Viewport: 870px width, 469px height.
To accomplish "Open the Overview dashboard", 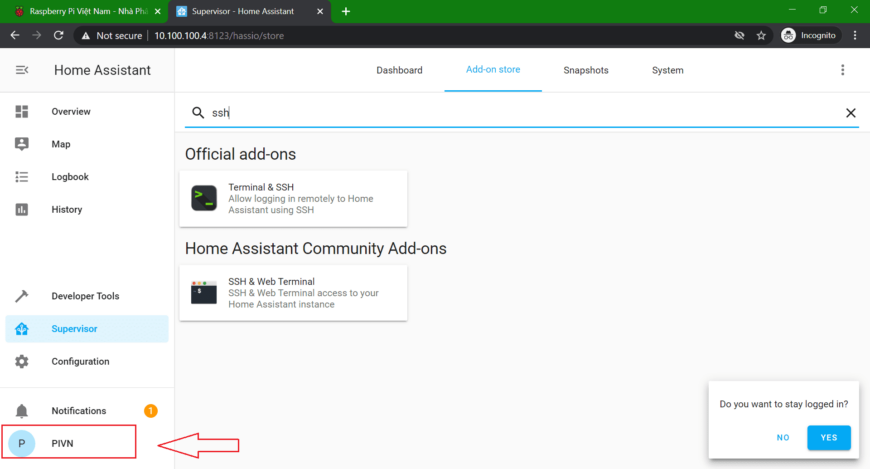I will (x=70, y=112).
